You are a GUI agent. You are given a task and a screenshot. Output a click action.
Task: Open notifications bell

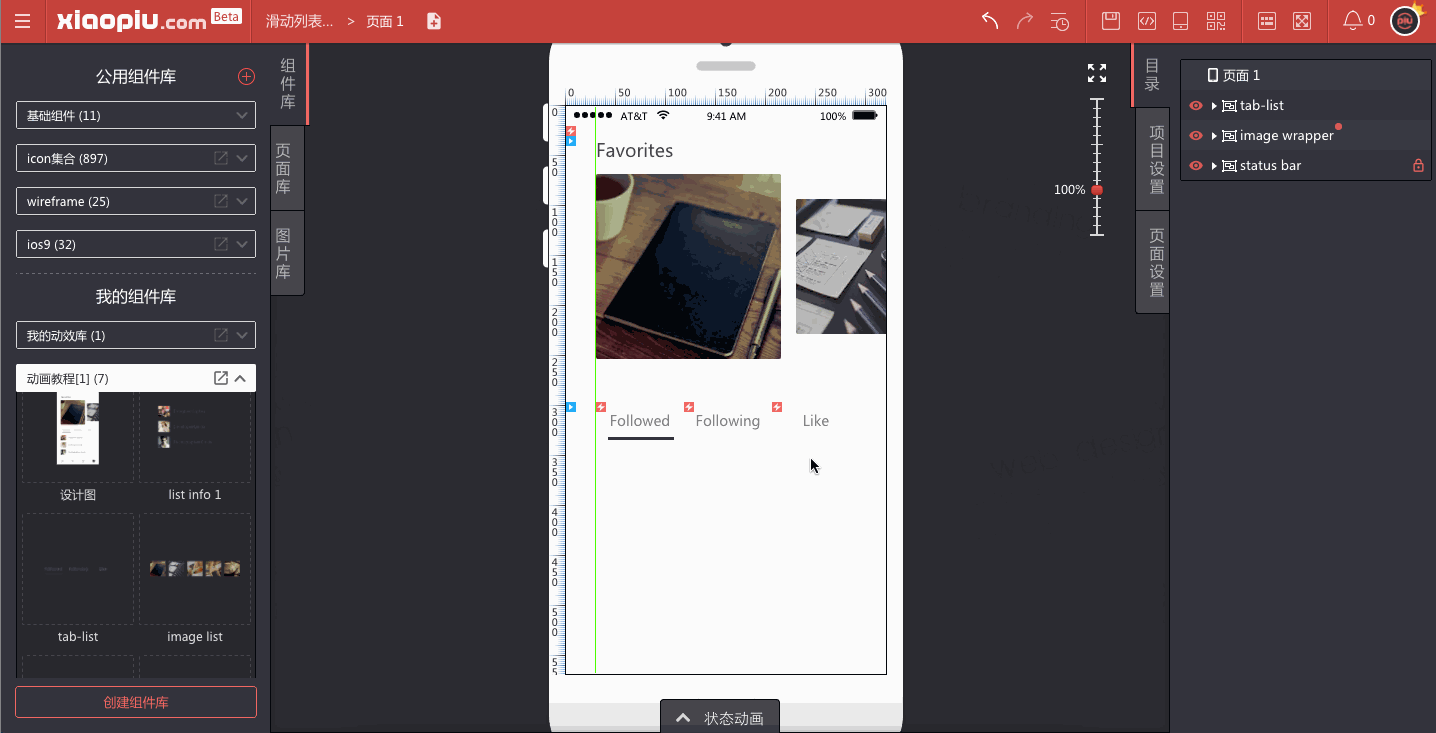(x=1352, y=21)
